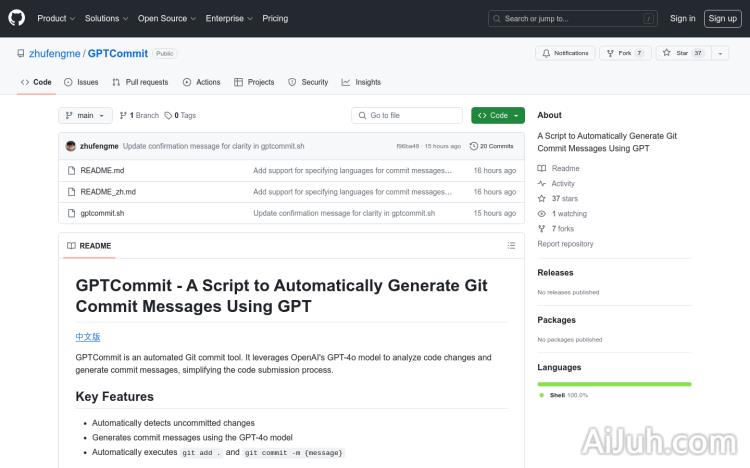Open the Packages section heading
This screenshot has width=750, height=468.
point(556,320)
